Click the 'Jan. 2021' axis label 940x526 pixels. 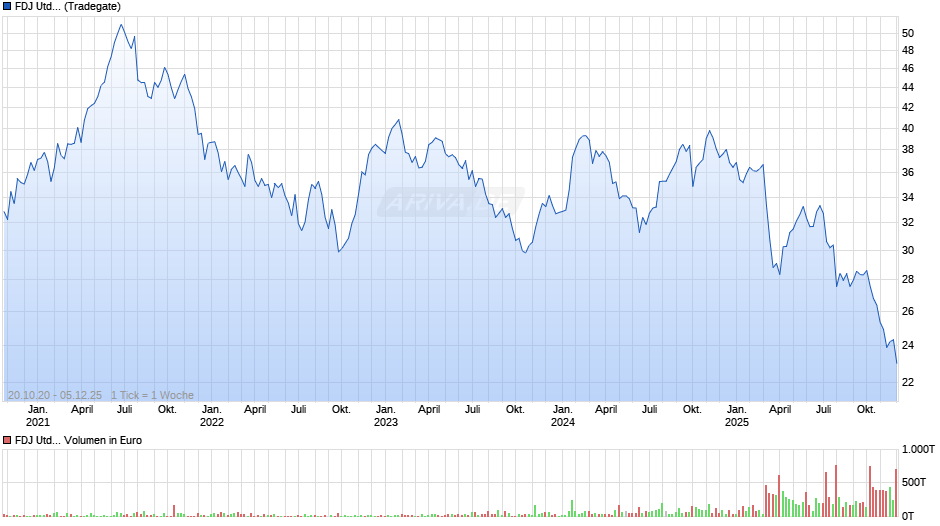pyautogui.click(x=38, y=416)
